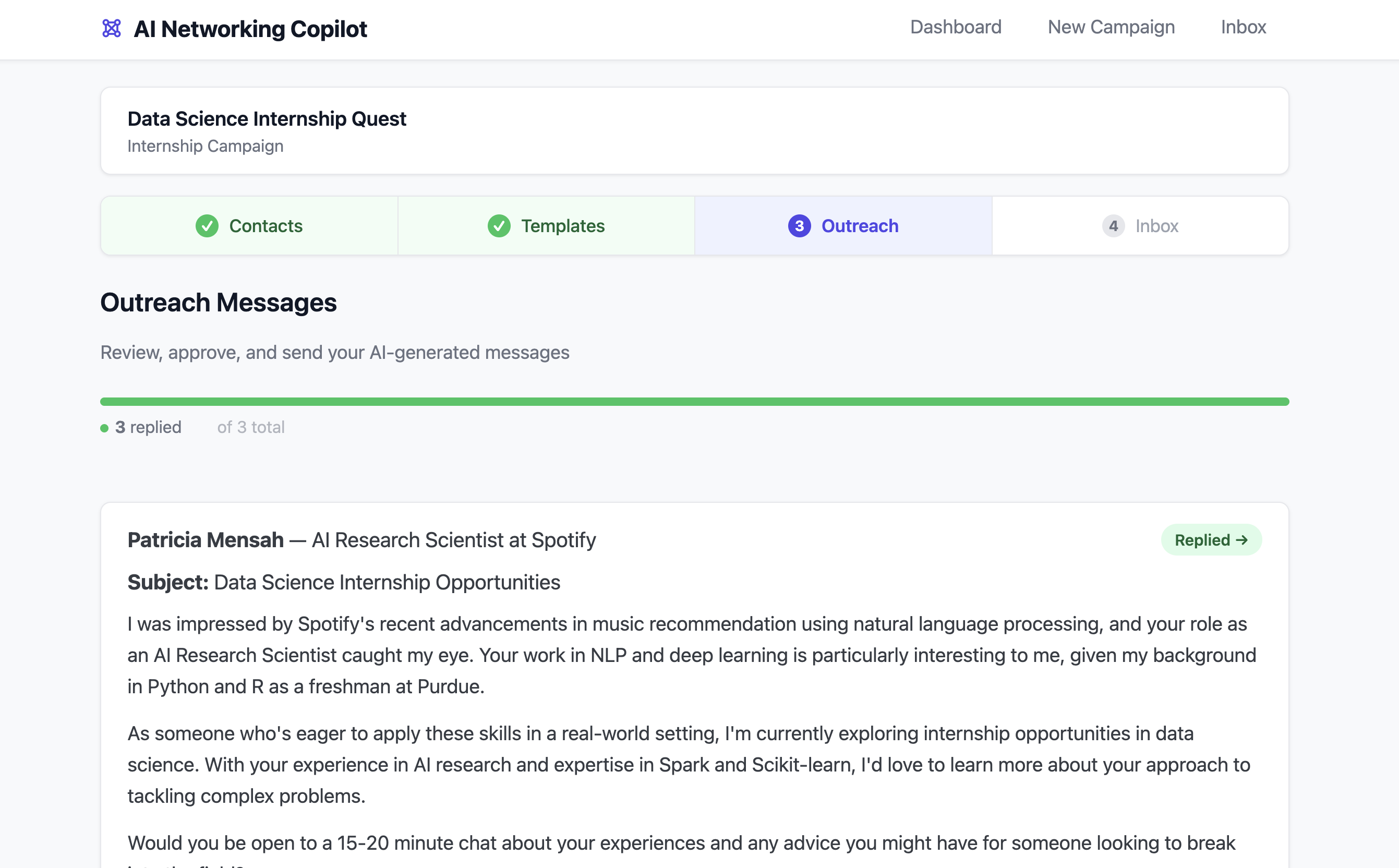Click the green checkmark beside Templates
1399x868 pixels.
(499, 226)
